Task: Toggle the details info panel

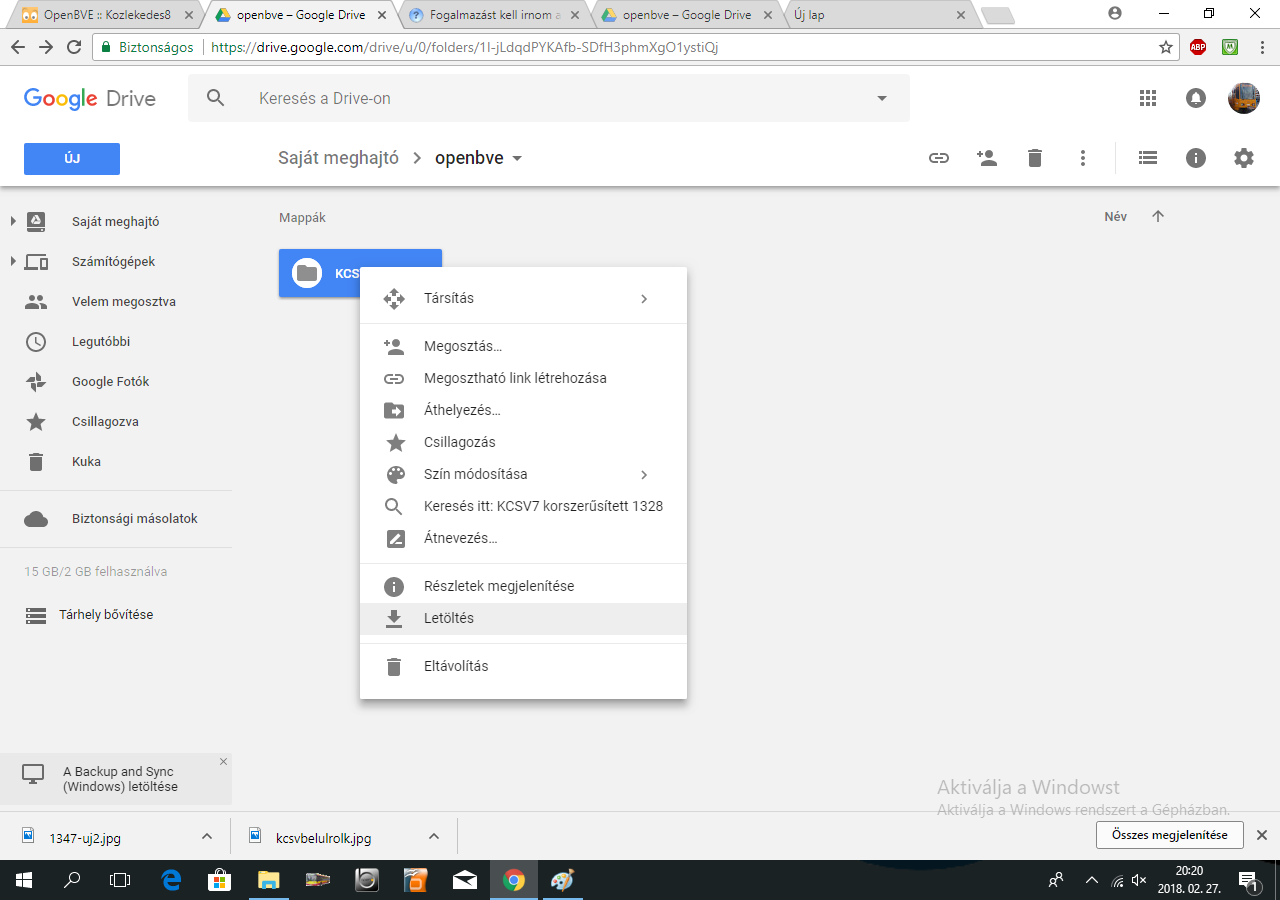Action: (1196, 158)
